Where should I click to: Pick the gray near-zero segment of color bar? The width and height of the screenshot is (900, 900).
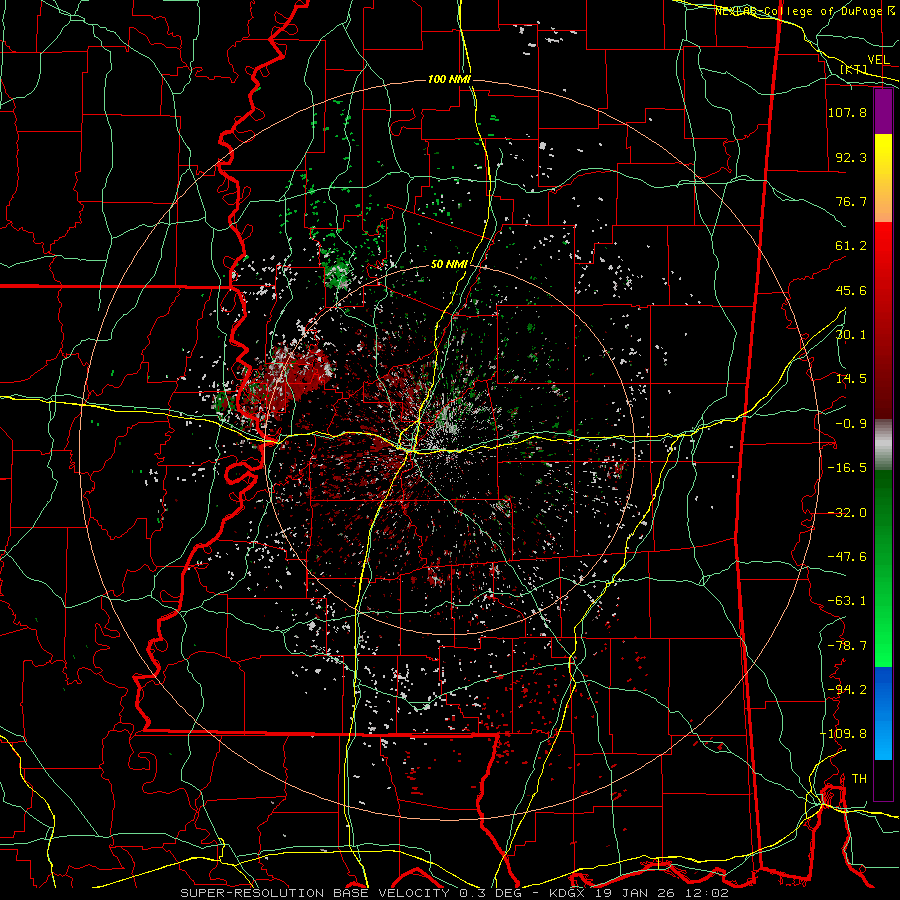tap(883, 445)
